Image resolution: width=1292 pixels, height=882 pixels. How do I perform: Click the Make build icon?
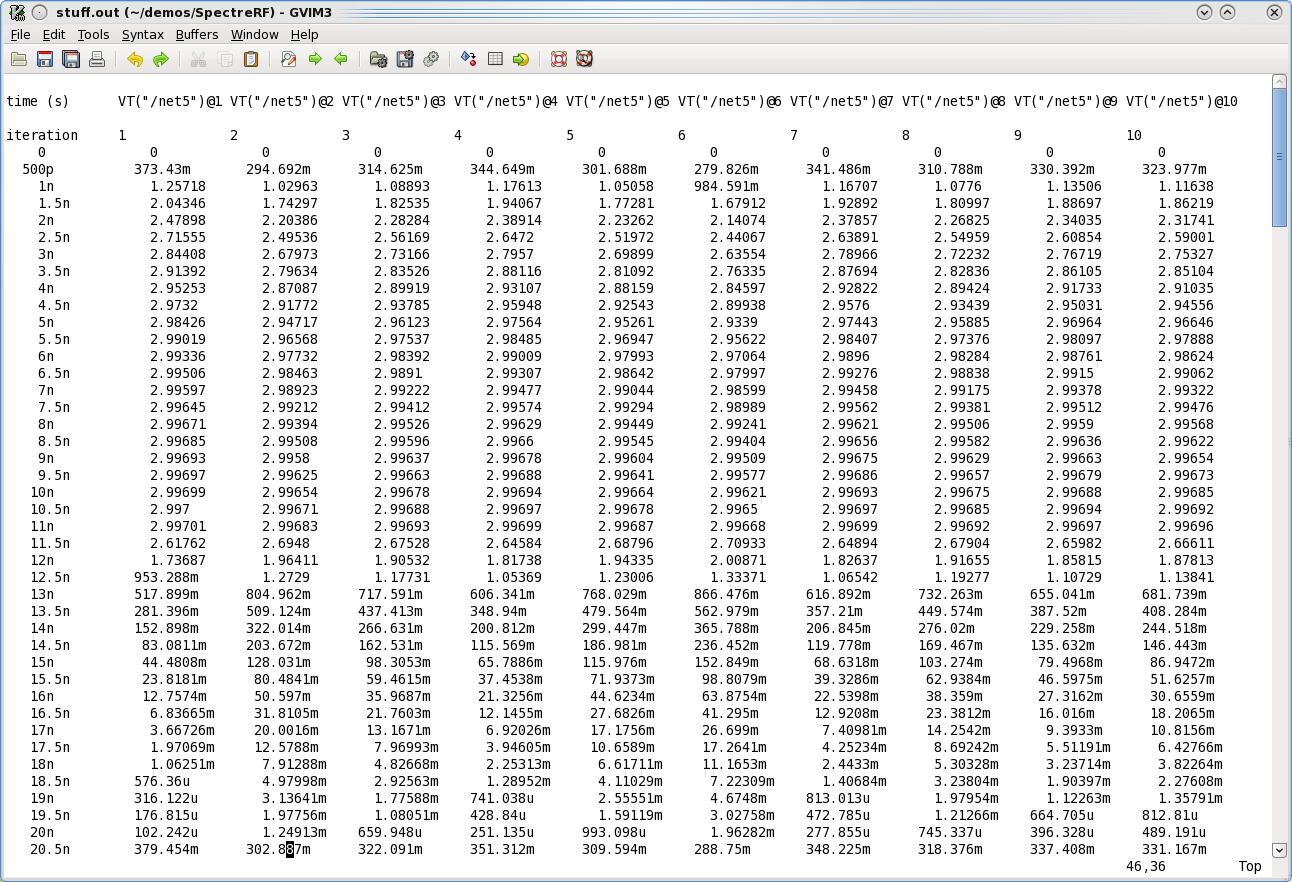click(468, 59)
